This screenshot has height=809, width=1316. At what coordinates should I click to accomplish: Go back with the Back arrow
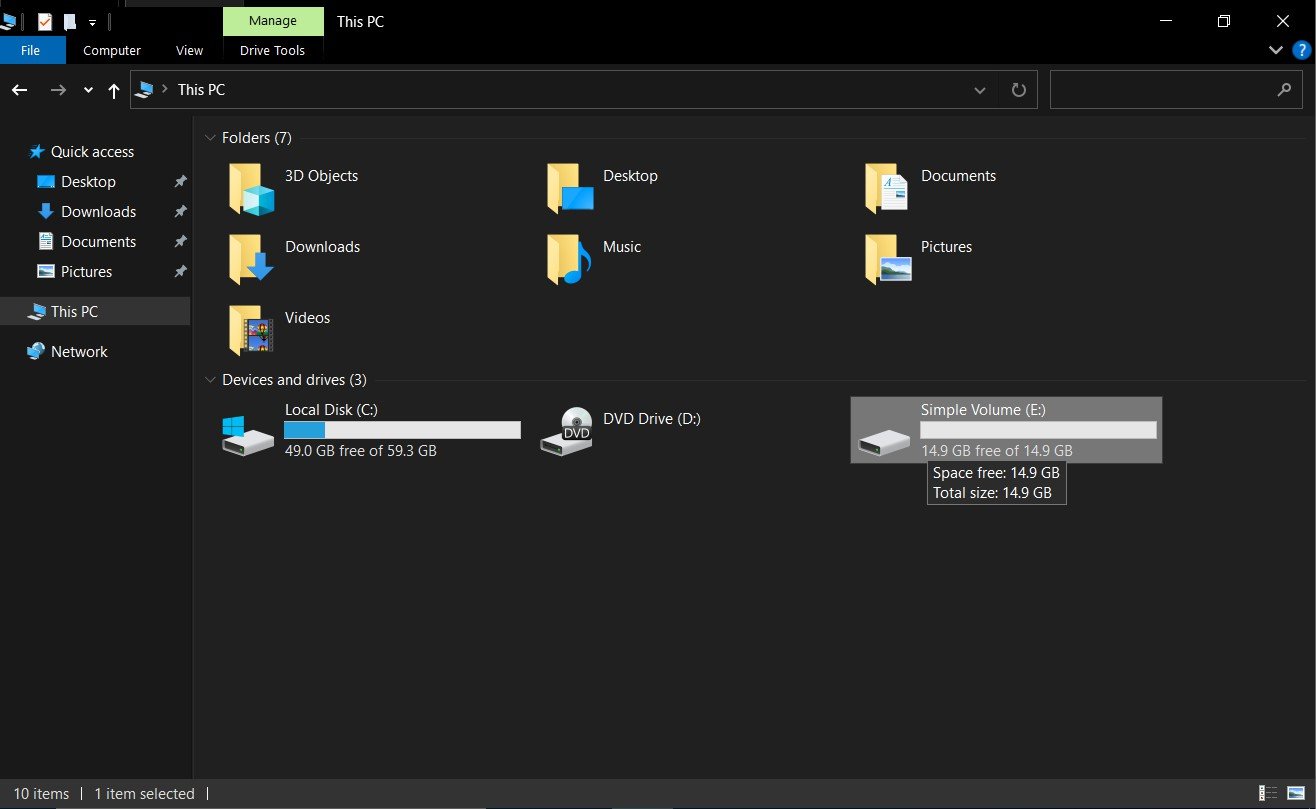20,90
